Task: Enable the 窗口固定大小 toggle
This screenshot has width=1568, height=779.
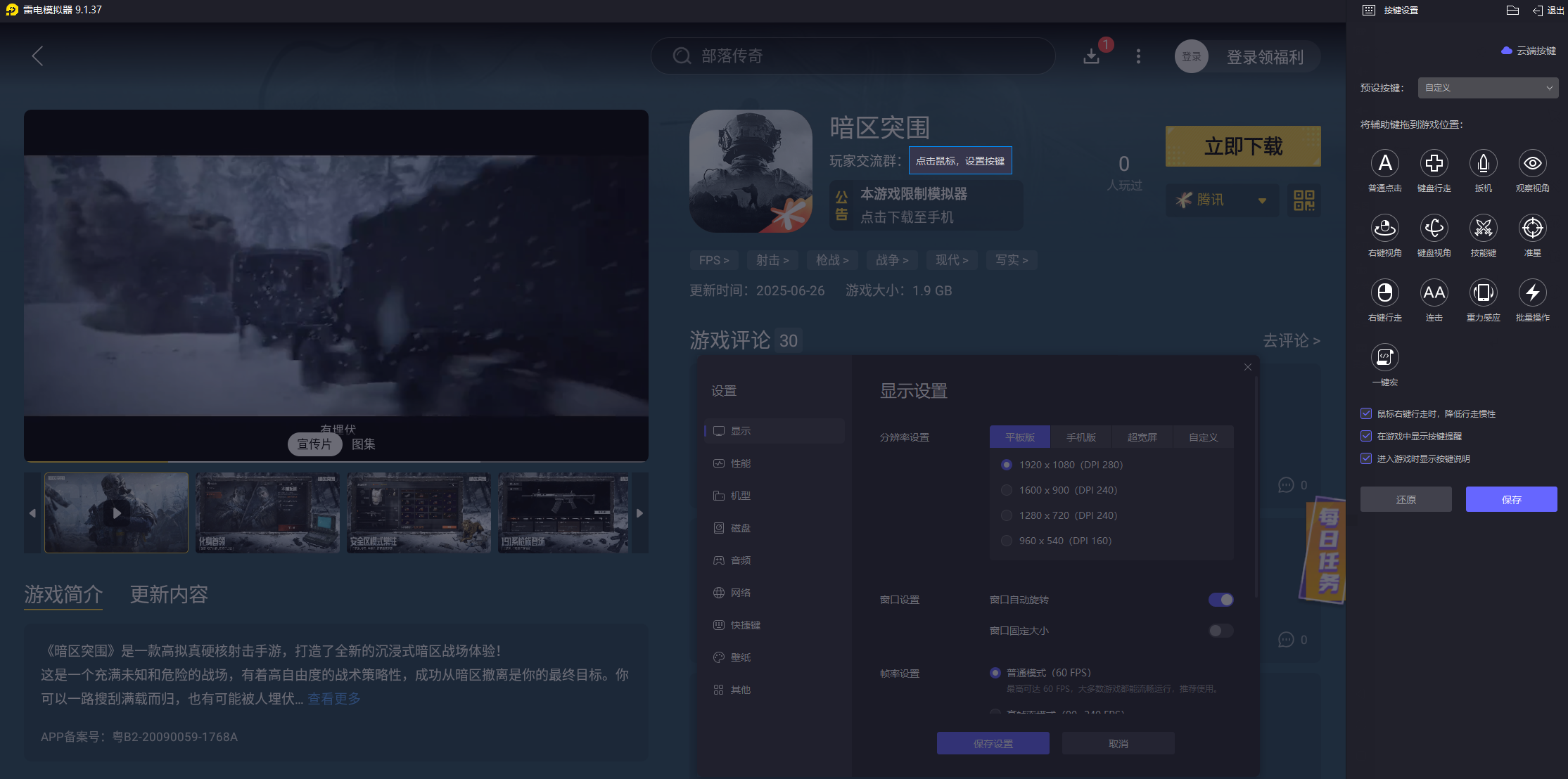Action: [x=1220, y=631]
